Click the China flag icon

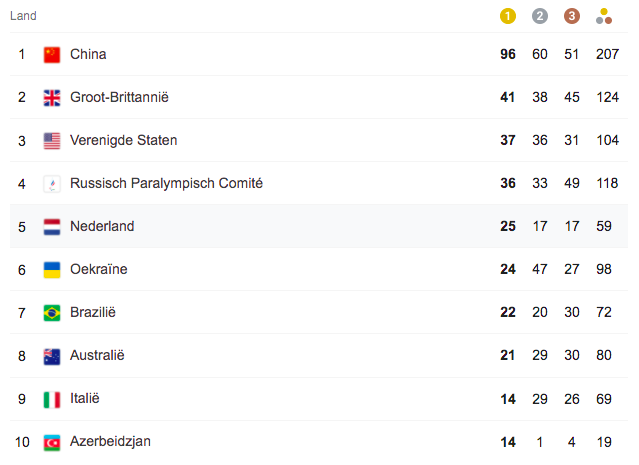pyautogui.click(x=52, y=55)
